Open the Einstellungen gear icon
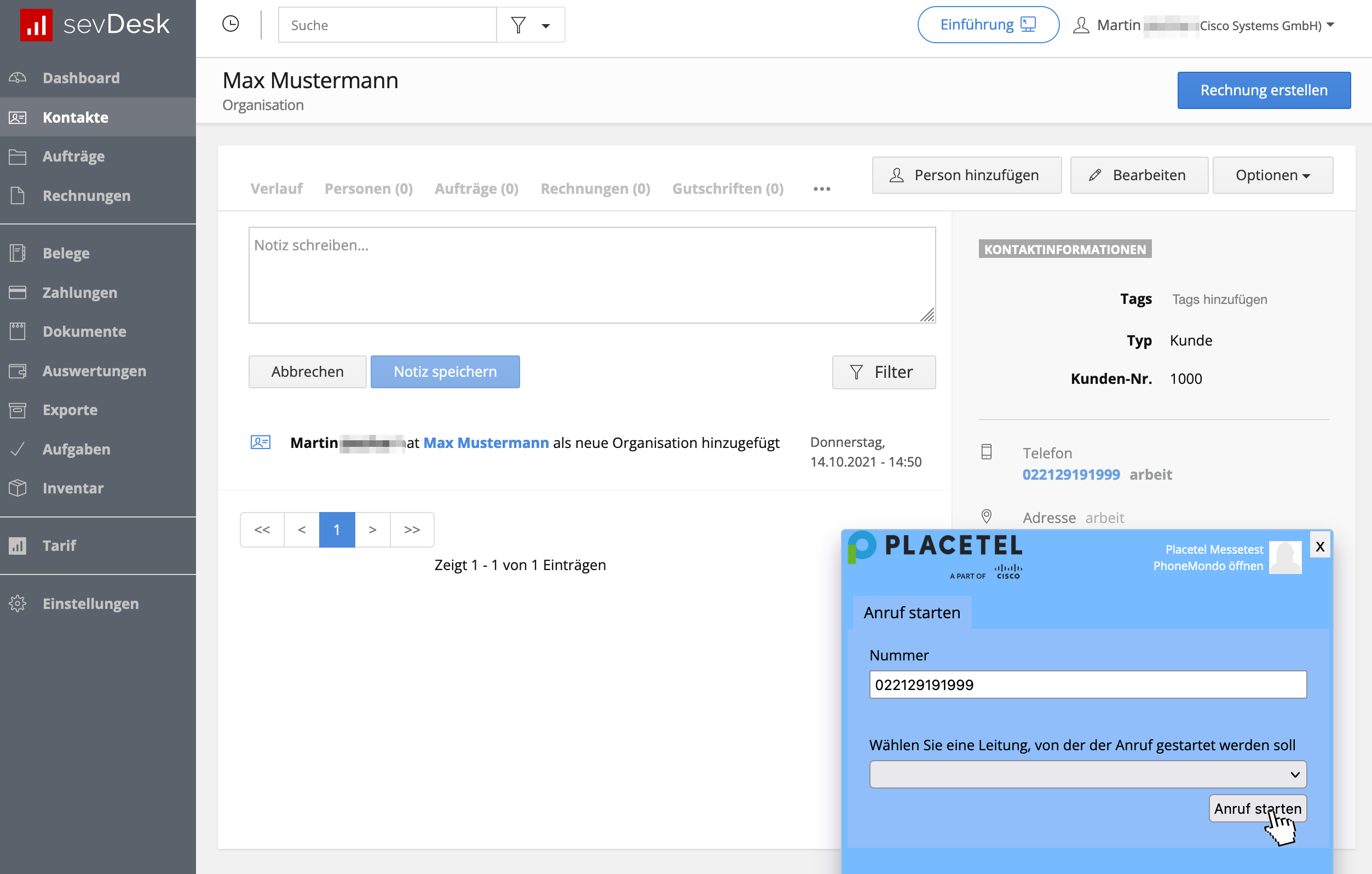 pyautogui.click(x=18, y=603)
